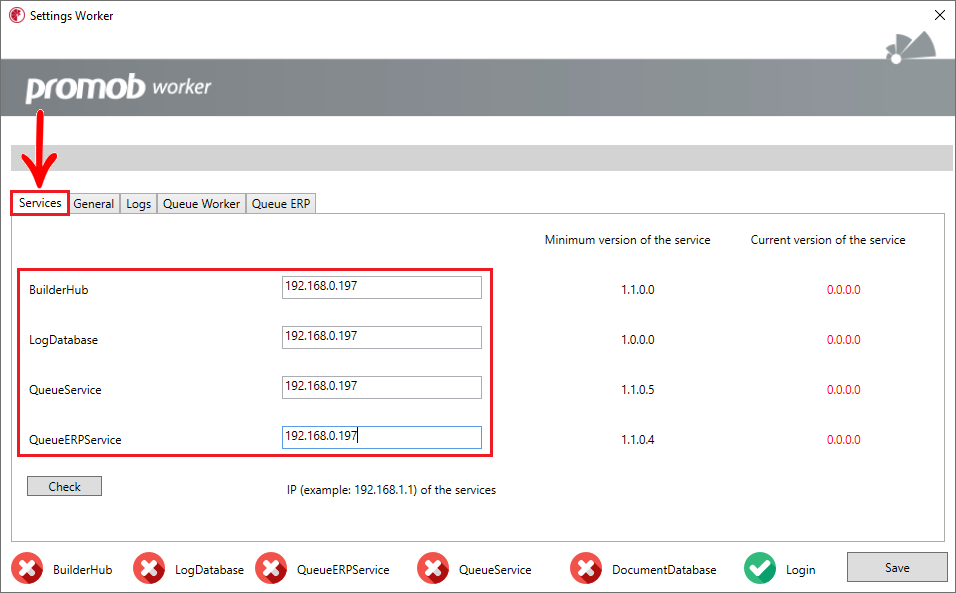Click LogDatabase minimum version 1.0.0.0
This screenshot has width=956, height=593.
pos(638,339)
